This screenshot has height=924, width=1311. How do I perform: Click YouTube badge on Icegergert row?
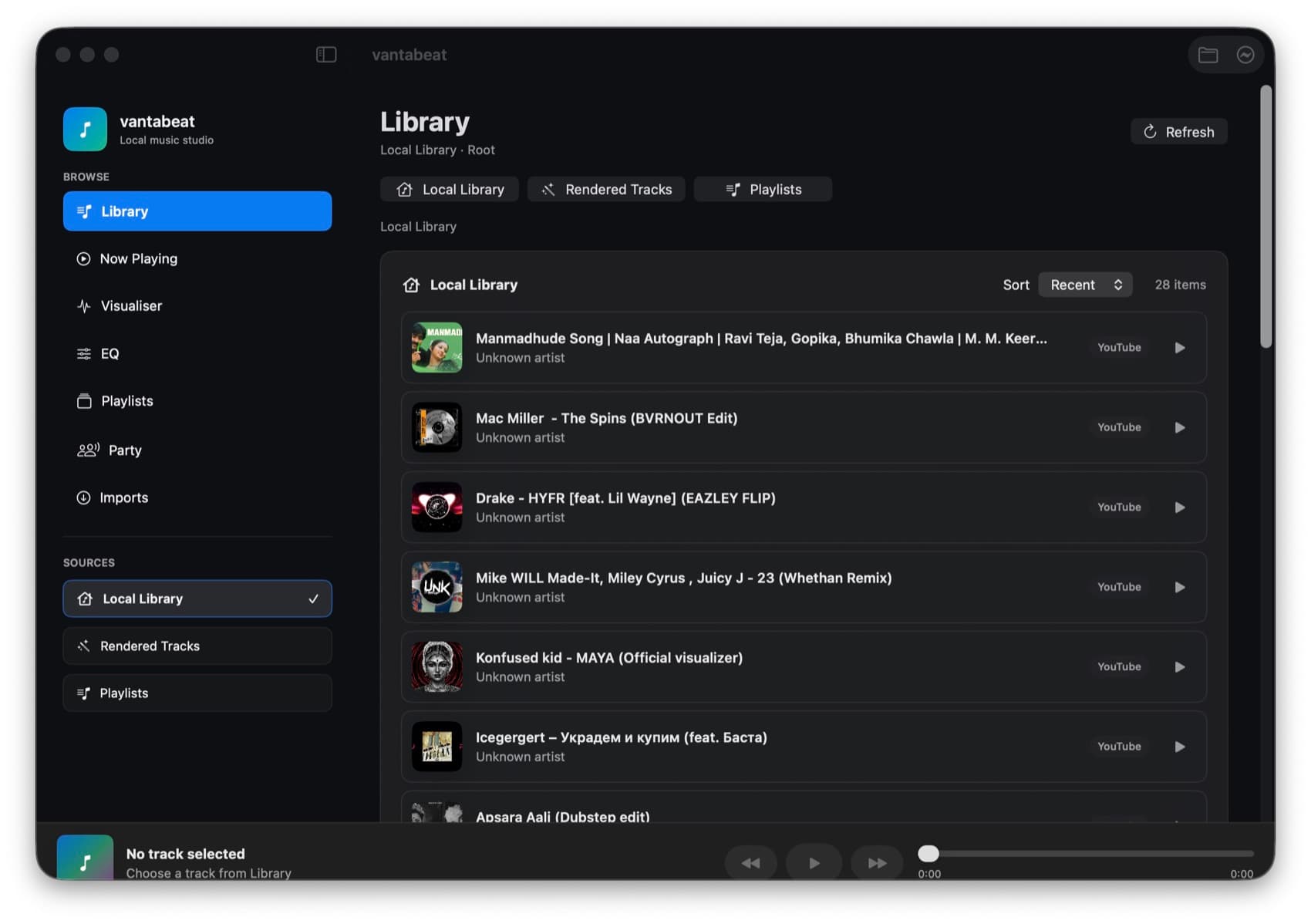(x=1119, y=747)
